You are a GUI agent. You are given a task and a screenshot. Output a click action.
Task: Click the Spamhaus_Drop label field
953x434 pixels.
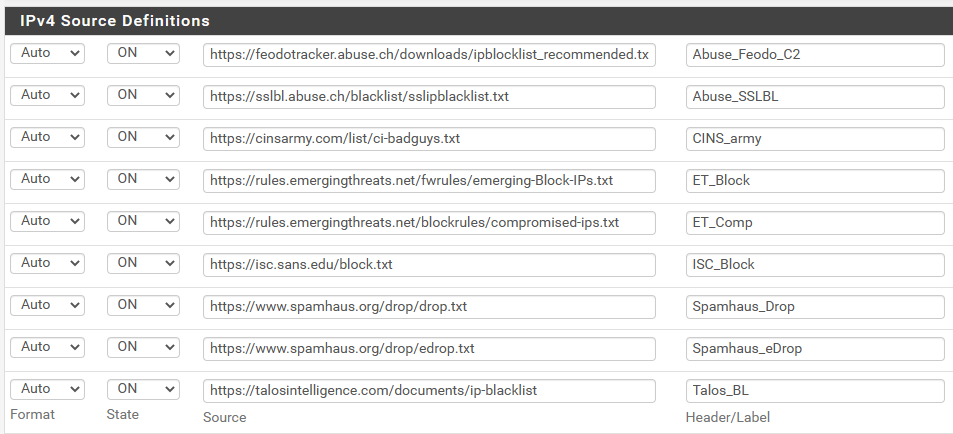click(815, 306)
